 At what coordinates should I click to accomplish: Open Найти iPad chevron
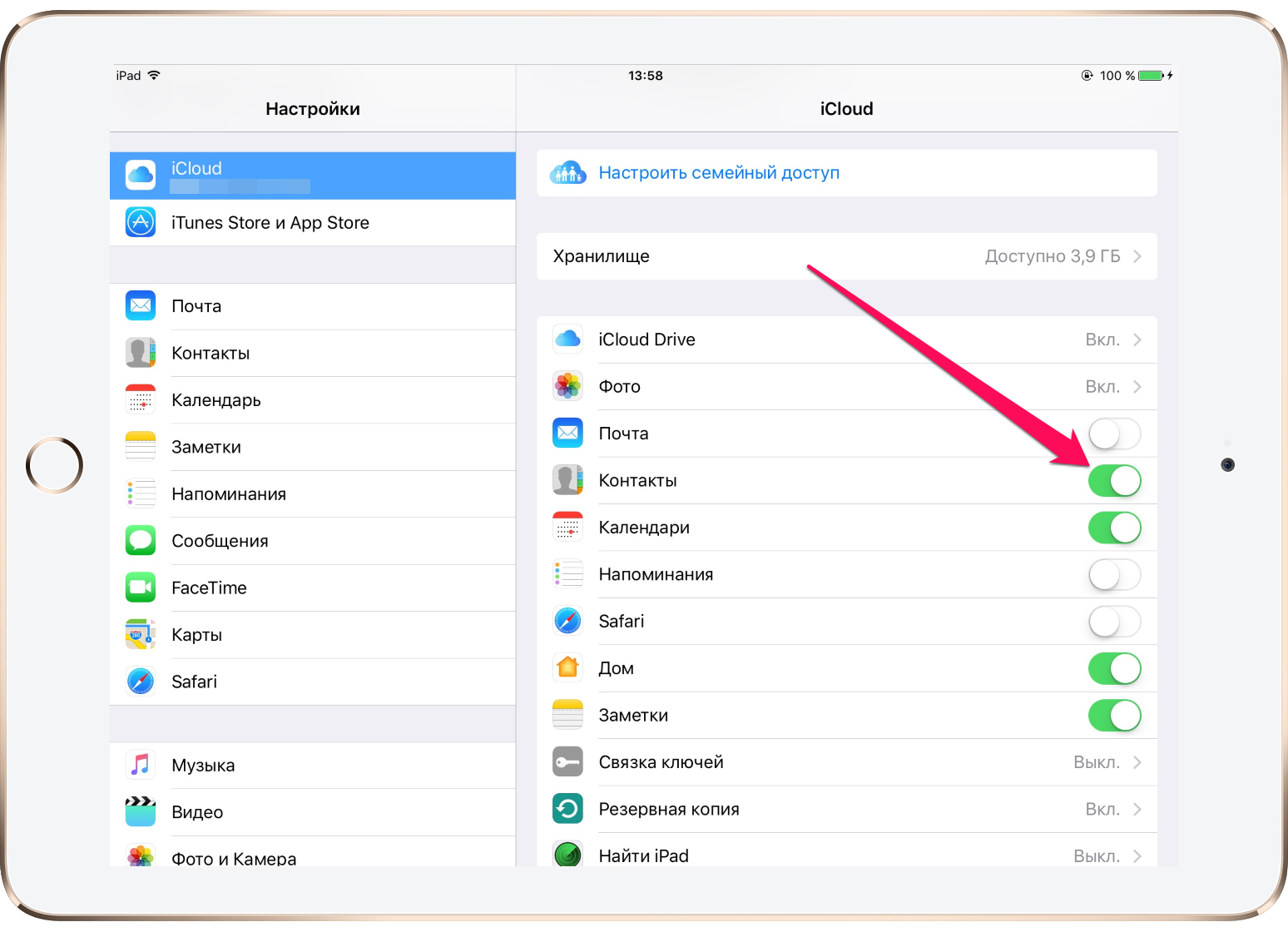[1137, 856]
